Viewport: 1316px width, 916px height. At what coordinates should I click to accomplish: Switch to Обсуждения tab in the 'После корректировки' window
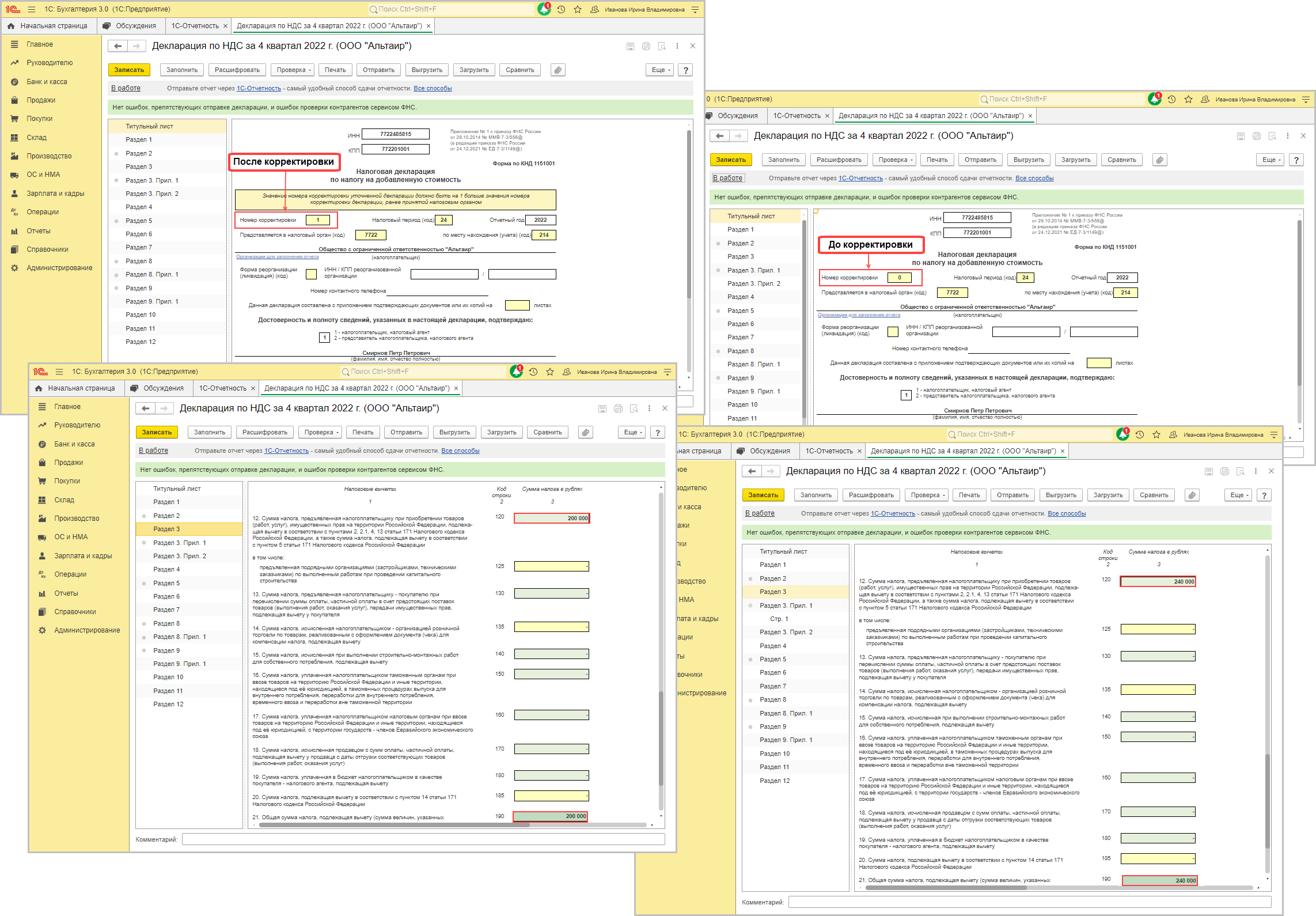tap(130, 26)
